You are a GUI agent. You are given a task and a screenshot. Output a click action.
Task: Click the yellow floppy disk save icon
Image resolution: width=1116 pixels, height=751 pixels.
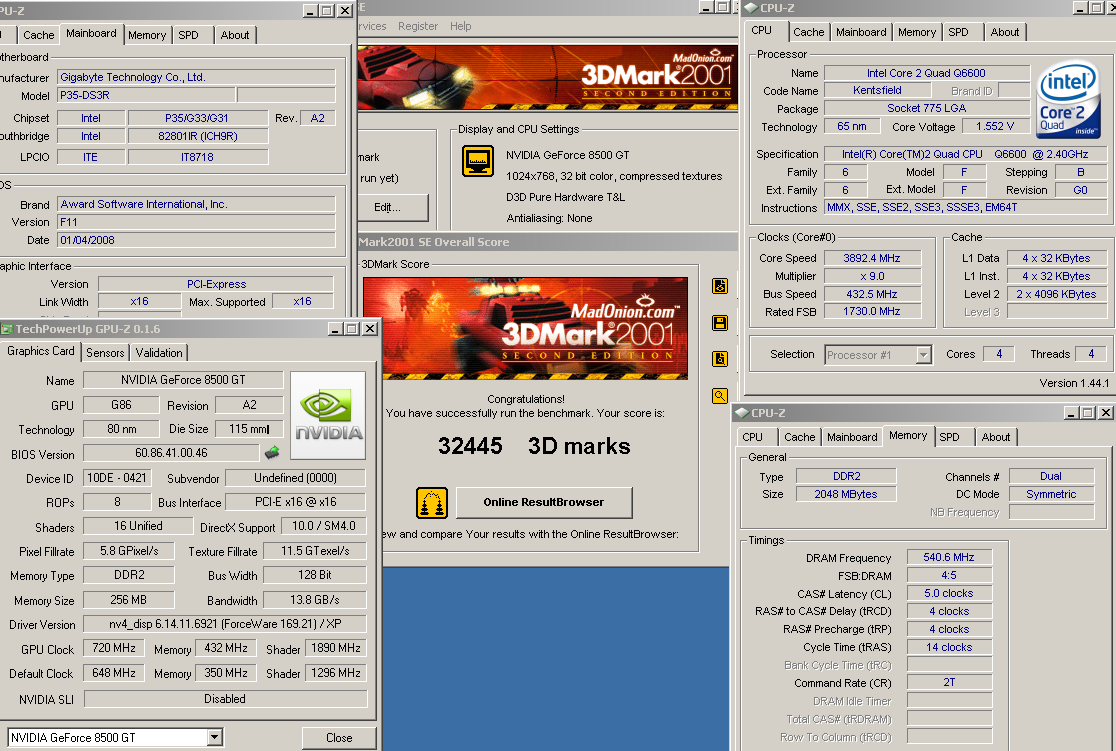[720, 322]
